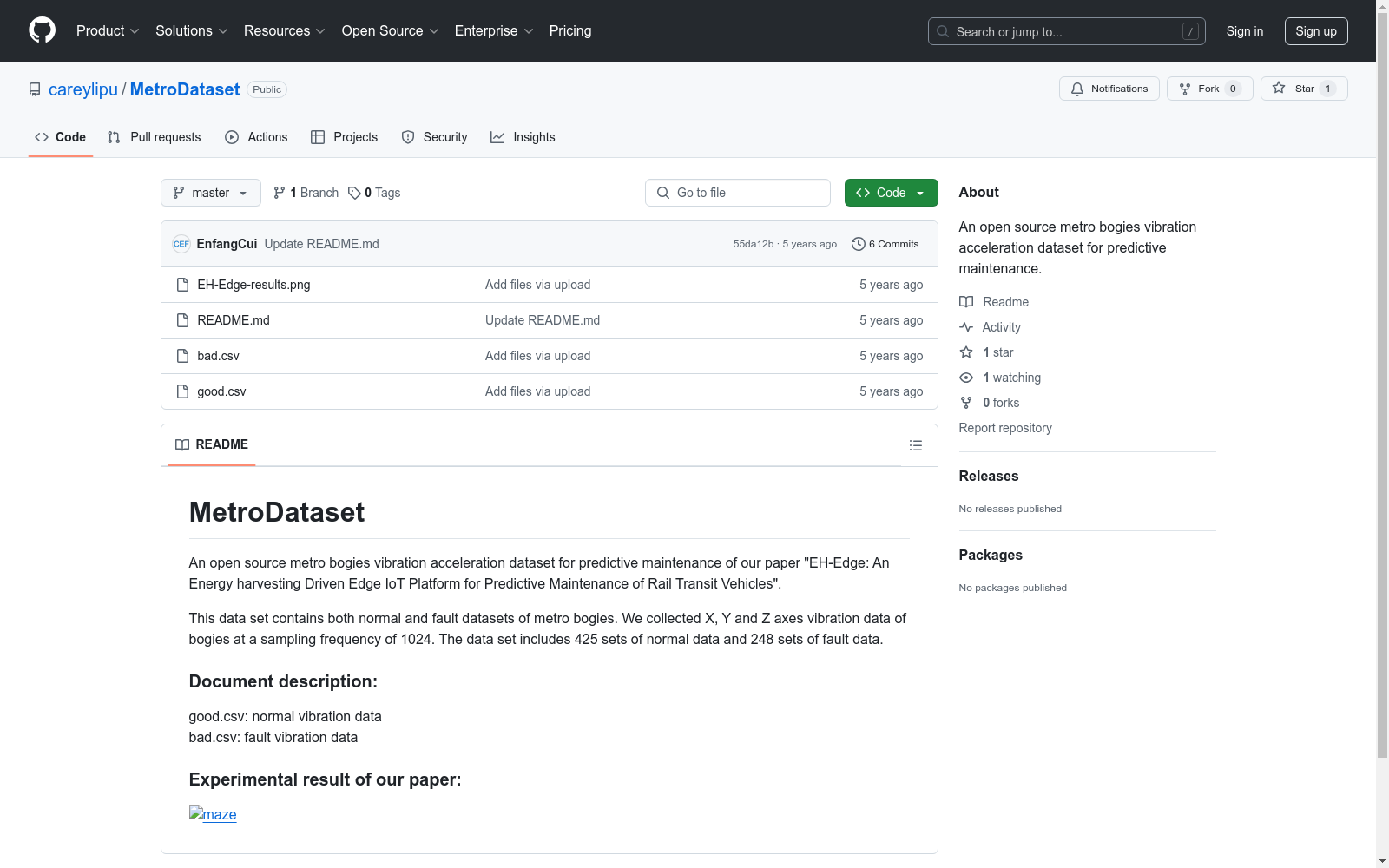Viewport: 1389px width, 868px height.
Task: View 0 Tags link
Action: pyautogui.click(x=374, y=193)
